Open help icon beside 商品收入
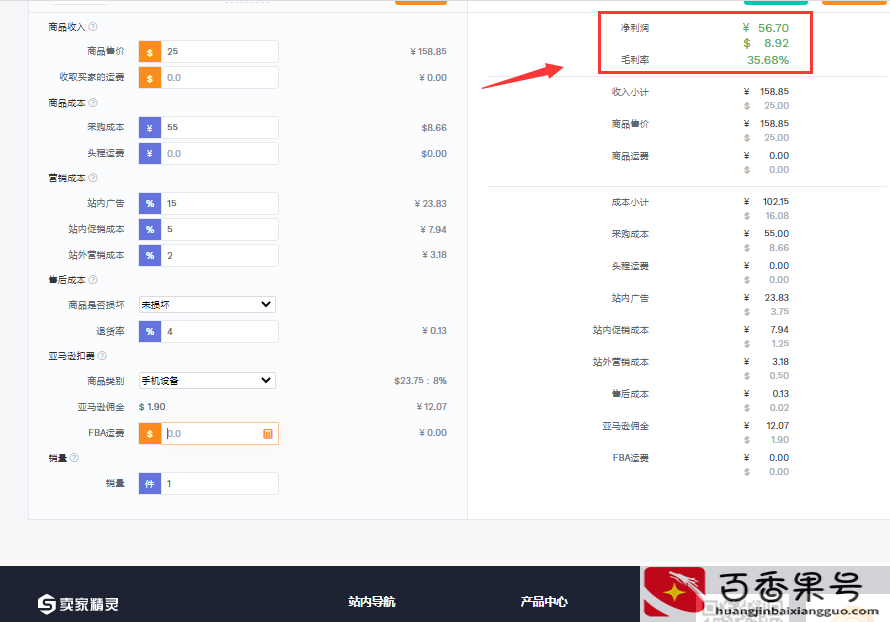The width and height of the screenshot is (890, 622). pos(93,27)
